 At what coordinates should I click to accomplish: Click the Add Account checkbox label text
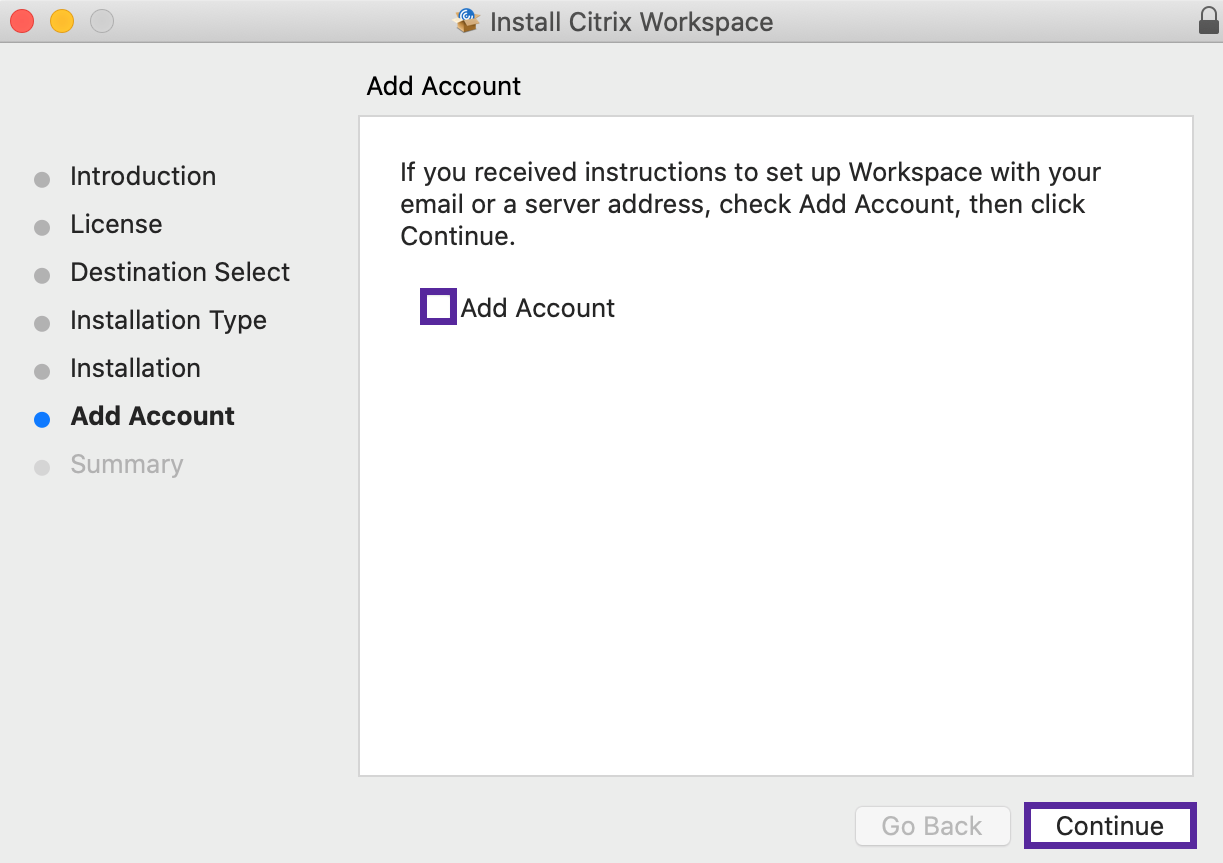tap(538, 308)
